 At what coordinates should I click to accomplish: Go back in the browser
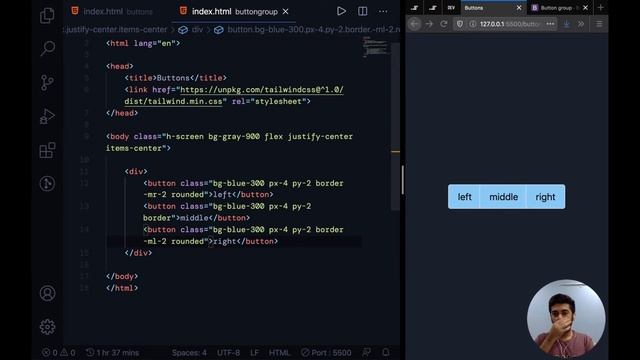point(414,24)
